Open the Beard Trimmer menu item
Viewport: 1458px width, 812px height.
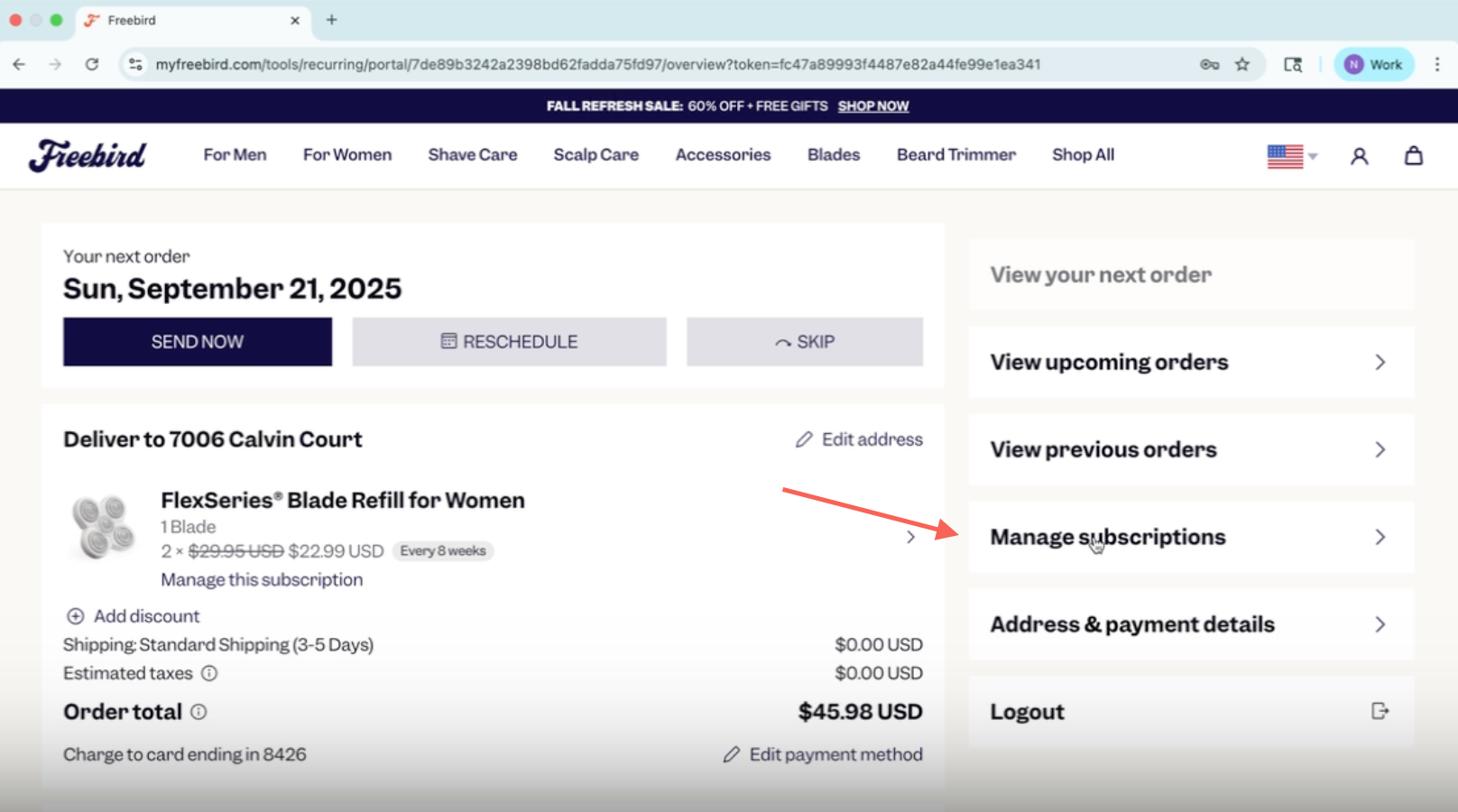pyautogui.click(x=955, y=155)
